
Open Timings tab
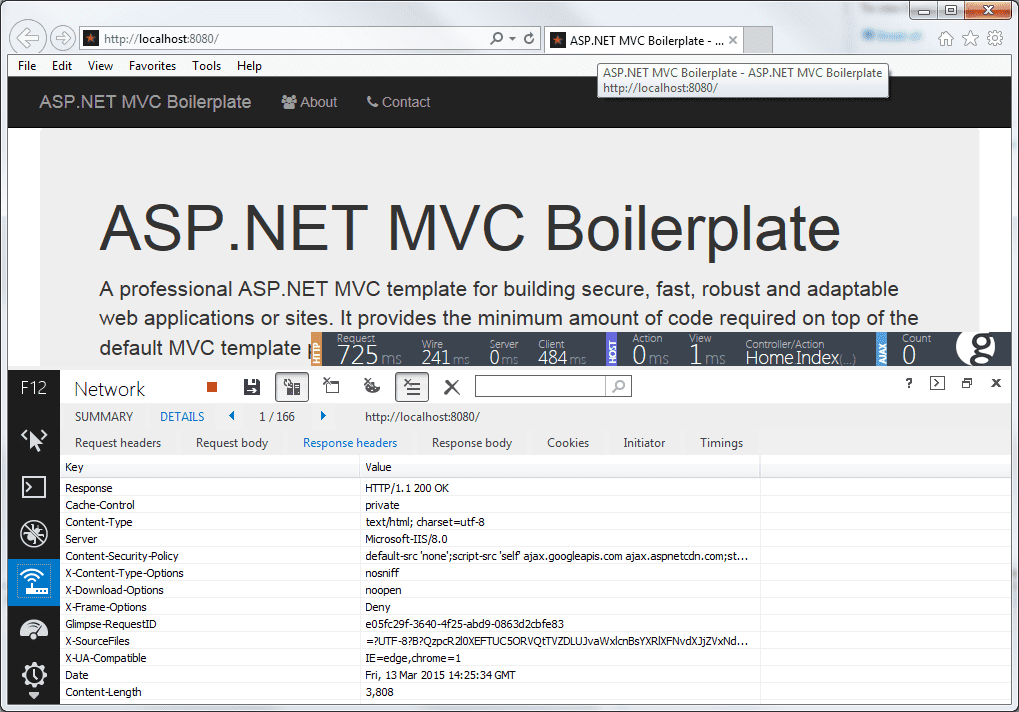pyautogui.click(x=721, y=442)
